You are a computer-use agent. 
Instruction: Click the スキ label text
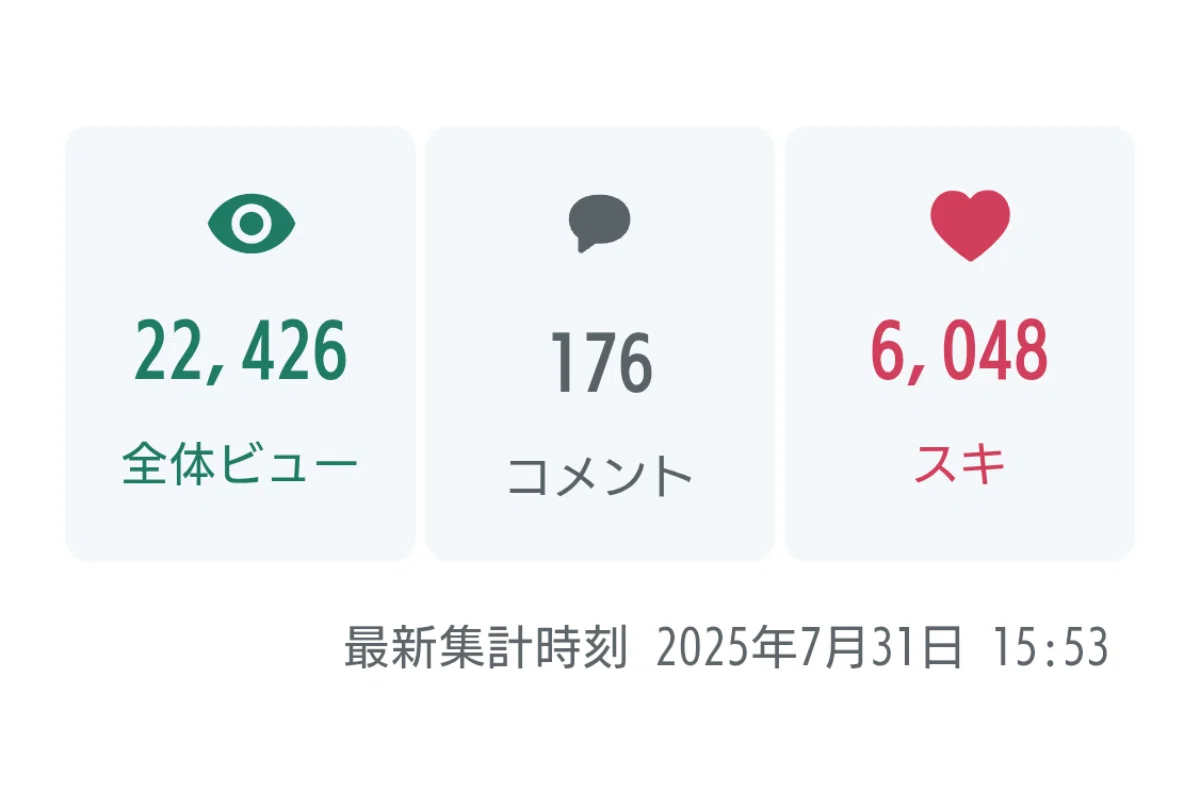[960, 465]
